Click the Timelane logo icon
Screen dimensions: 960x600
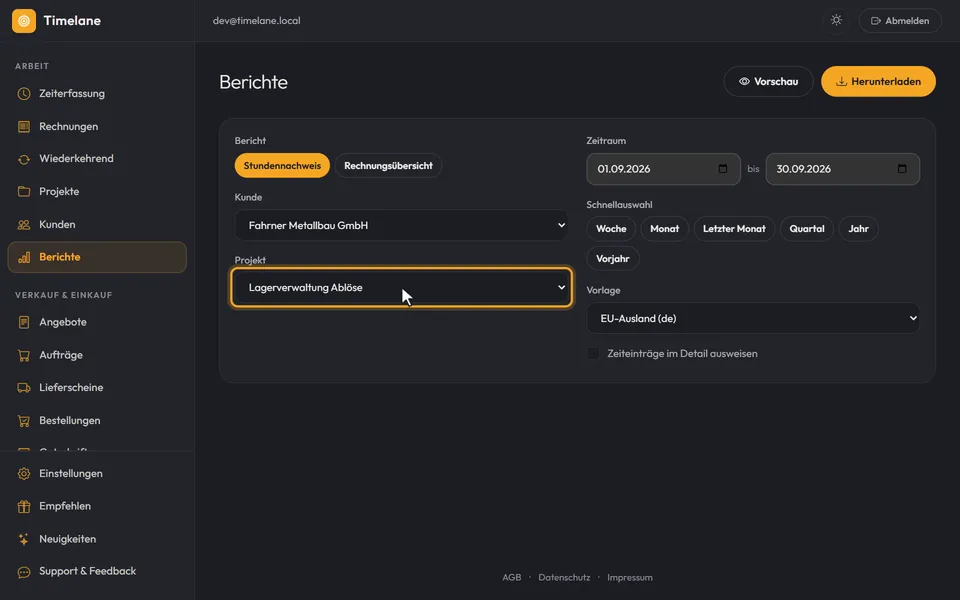click(24, 21)
